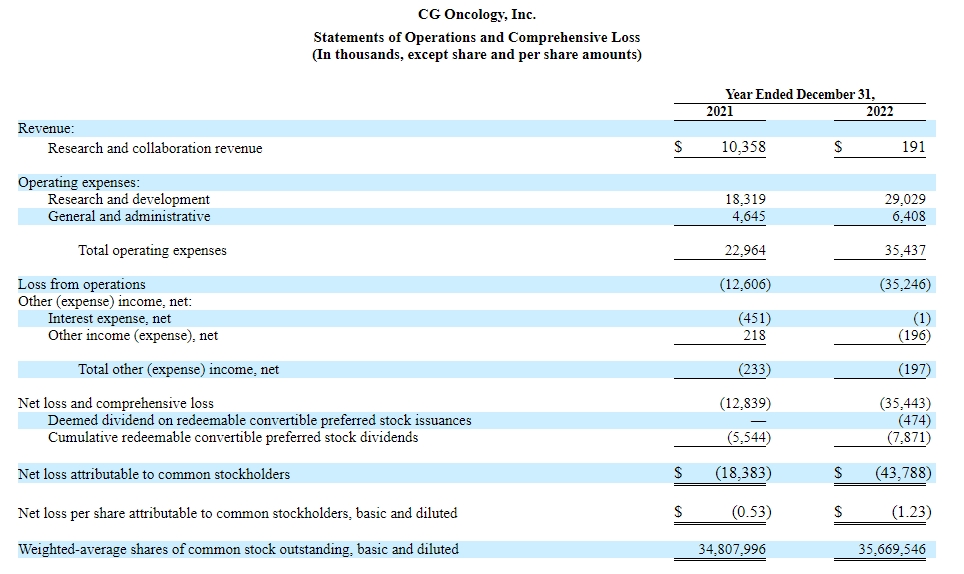This screenshot has width=964, height=574.
Task: Select total operating expenses 22,964
Action: pos(745,250)
